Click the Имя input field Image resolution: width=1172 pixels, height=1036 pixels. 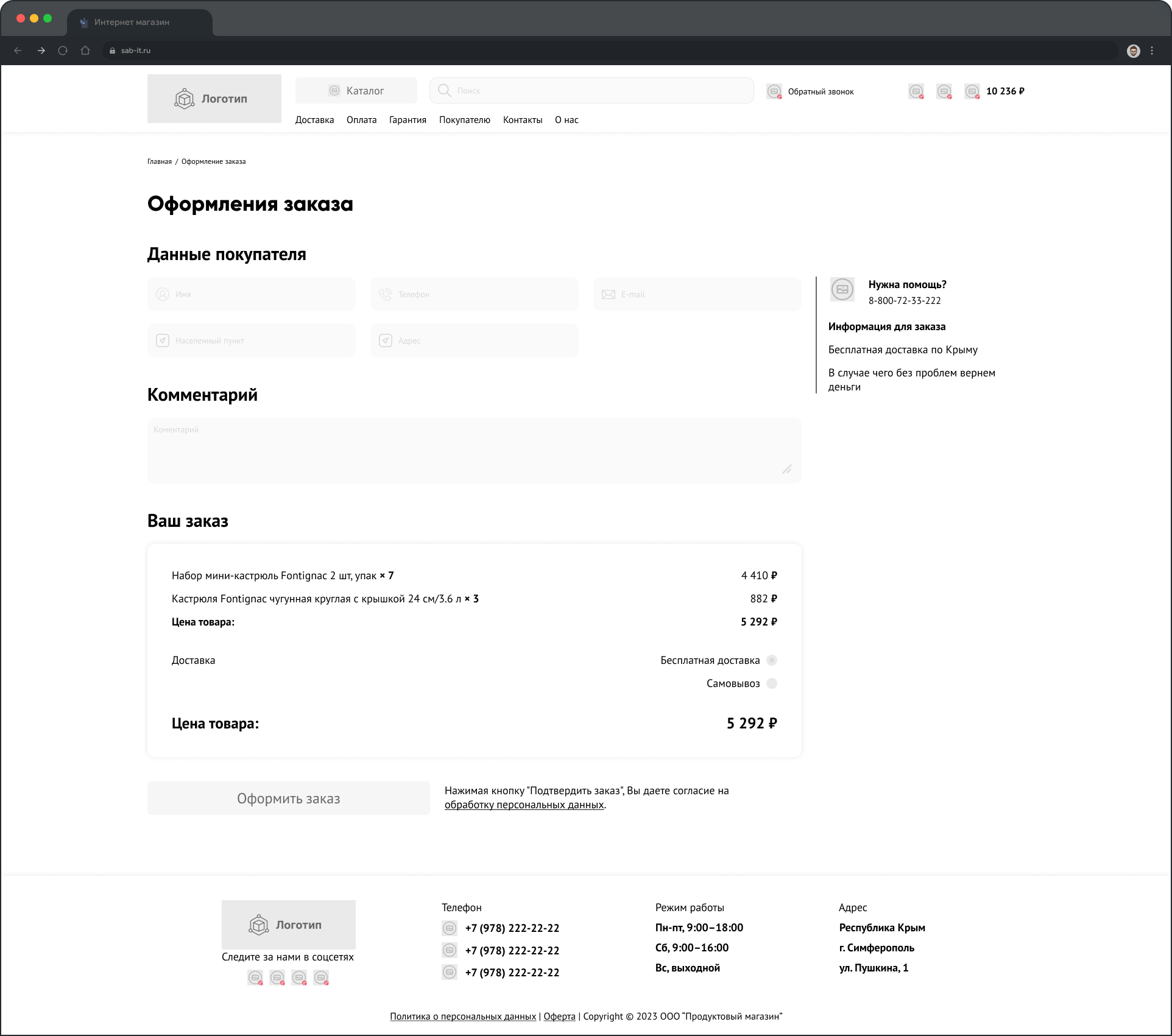[x=251, y=294]
